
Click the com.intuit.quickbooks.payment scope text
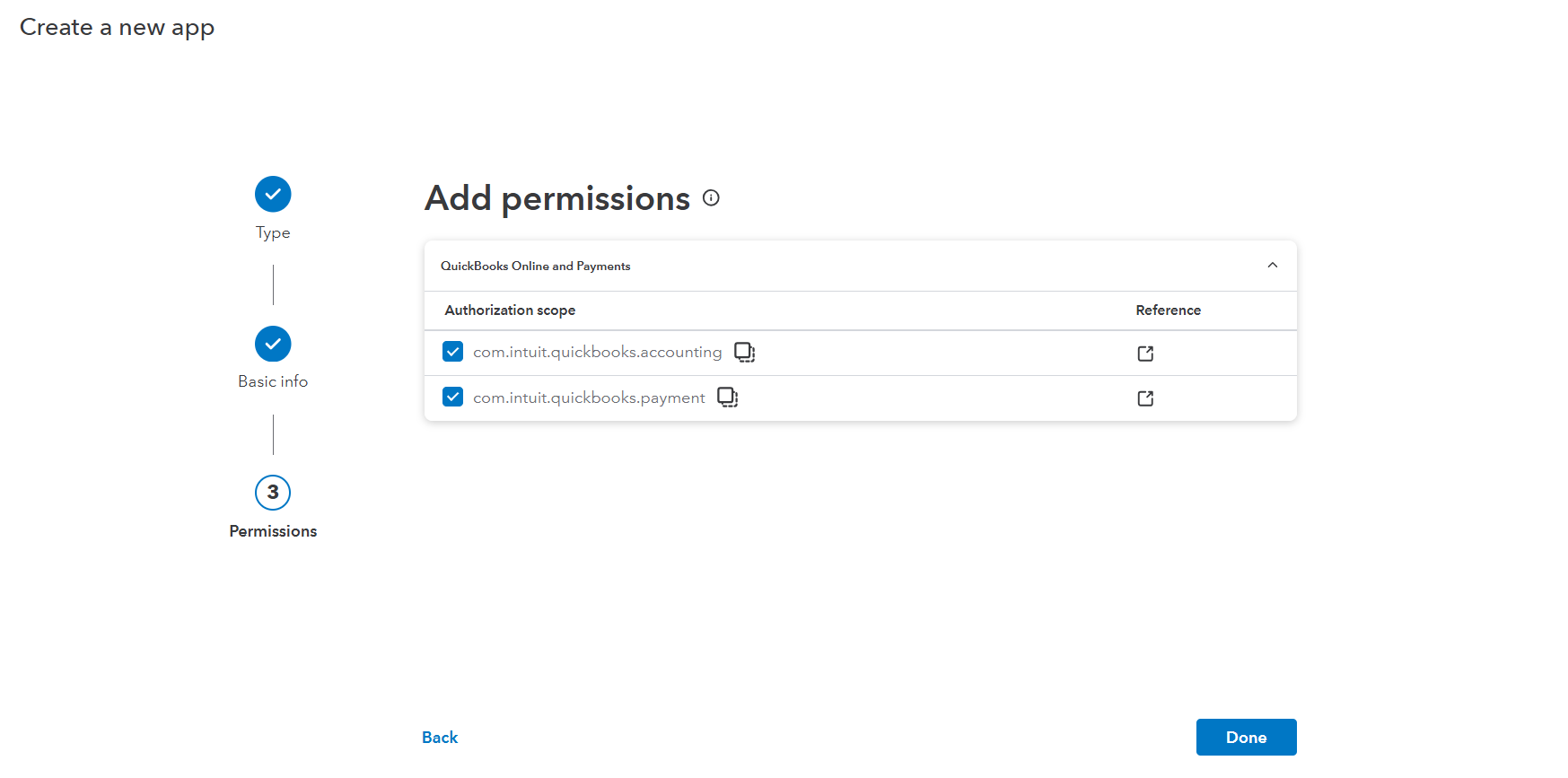(x=589, y=398)
